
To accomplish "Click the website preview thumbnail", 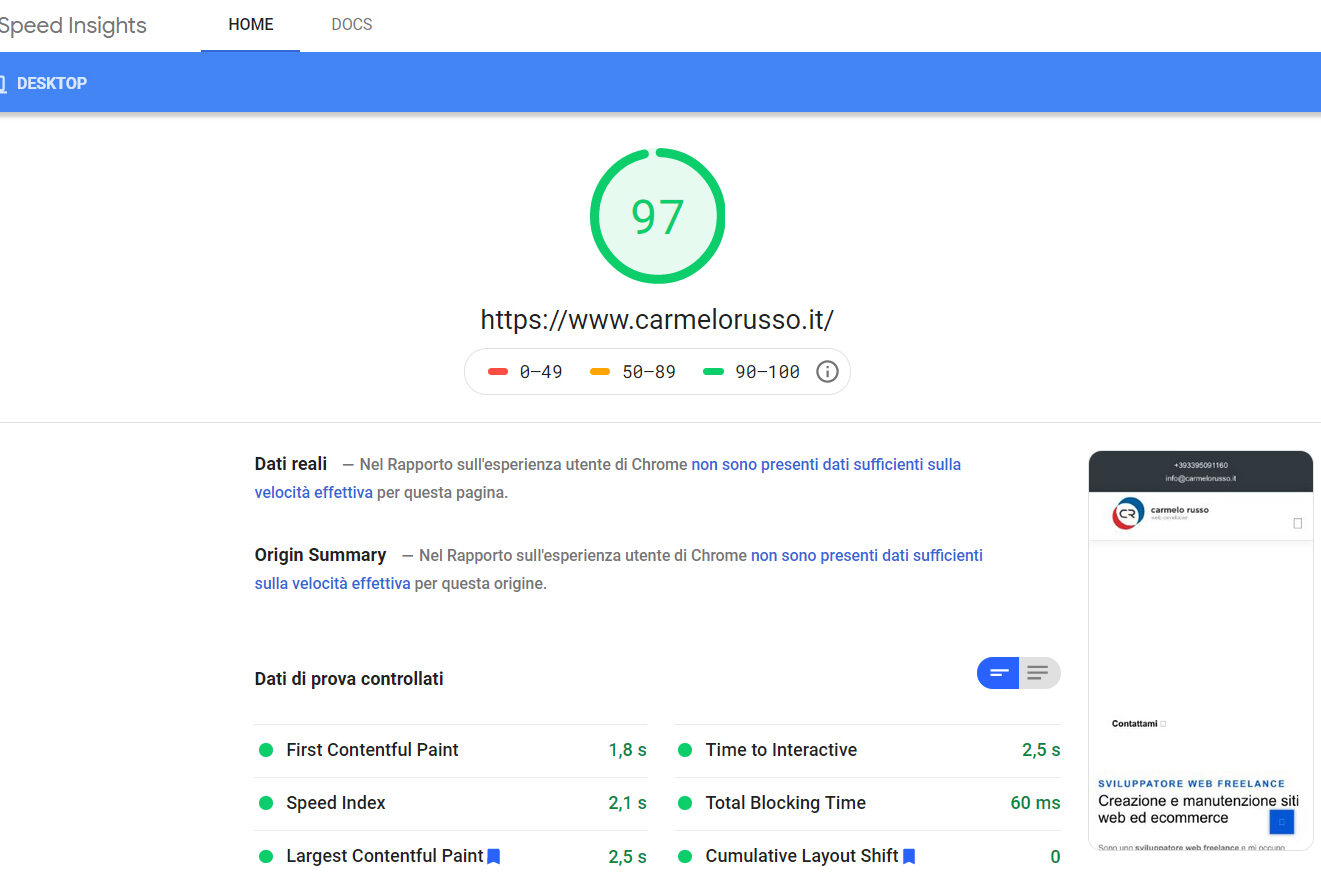I will [x=1200, y=650].
